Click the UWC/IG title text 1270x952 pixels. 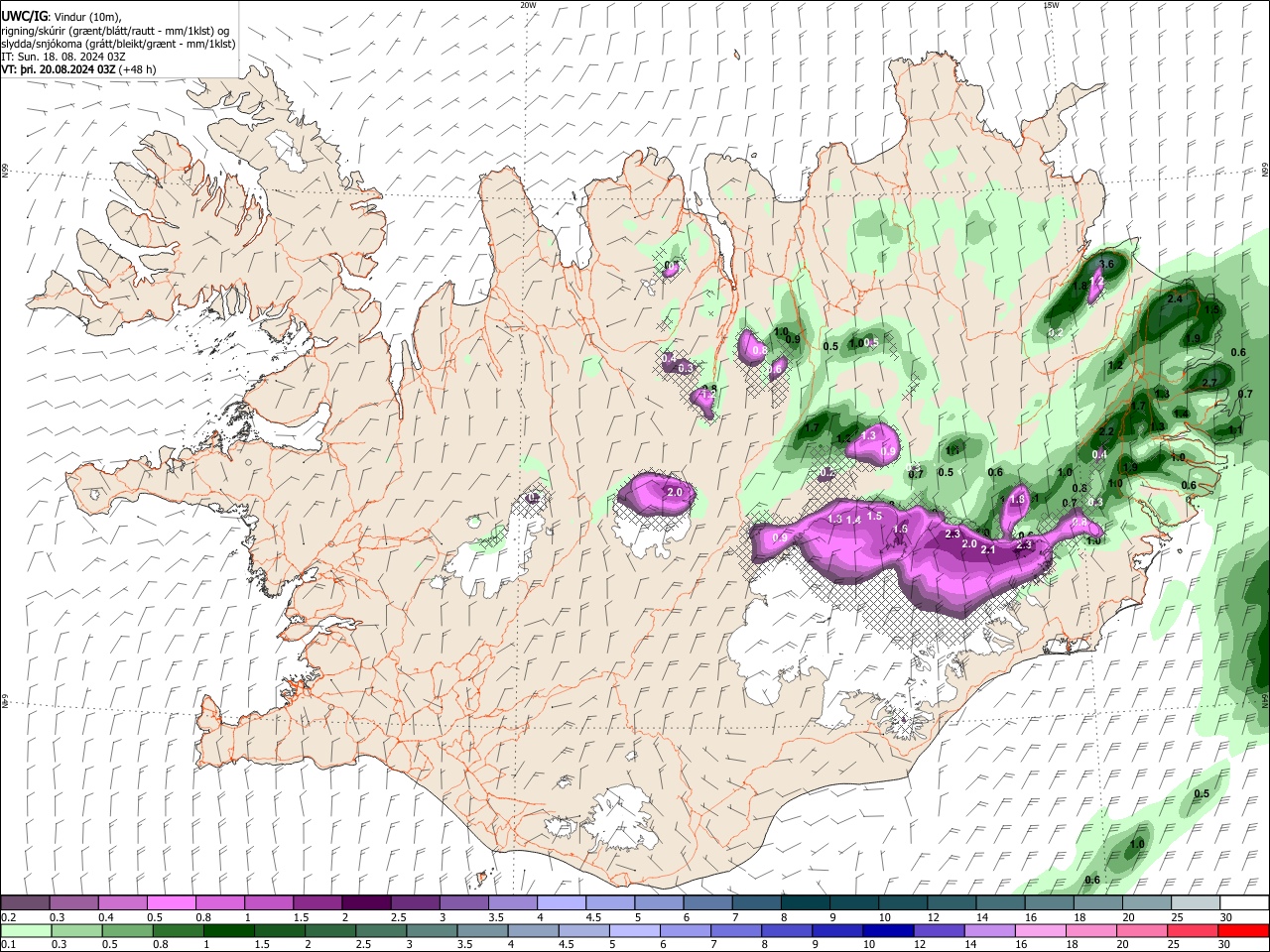click(x=23, y=17)
